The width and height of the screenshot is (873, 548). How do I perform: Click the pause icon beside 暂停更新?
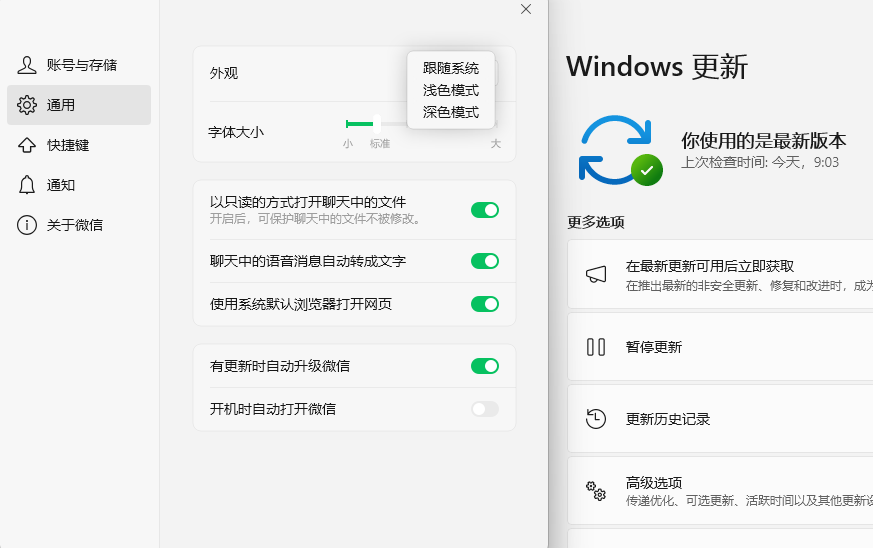click(x=596, y=347)
